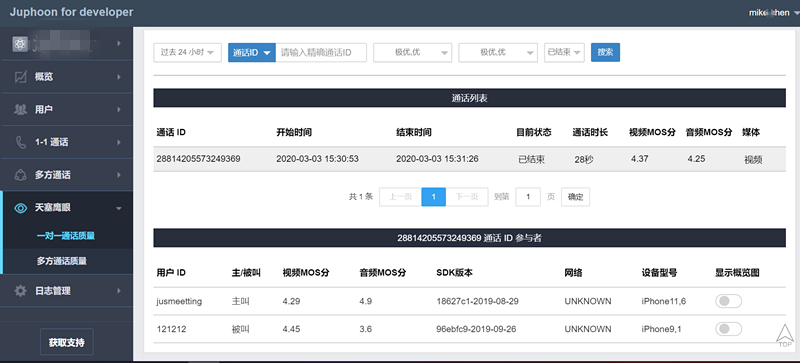Image resolution: width=800 pixels, height=363 pixels.
Task: Enable overview toggle for user 121212
Action: (728, 329)
